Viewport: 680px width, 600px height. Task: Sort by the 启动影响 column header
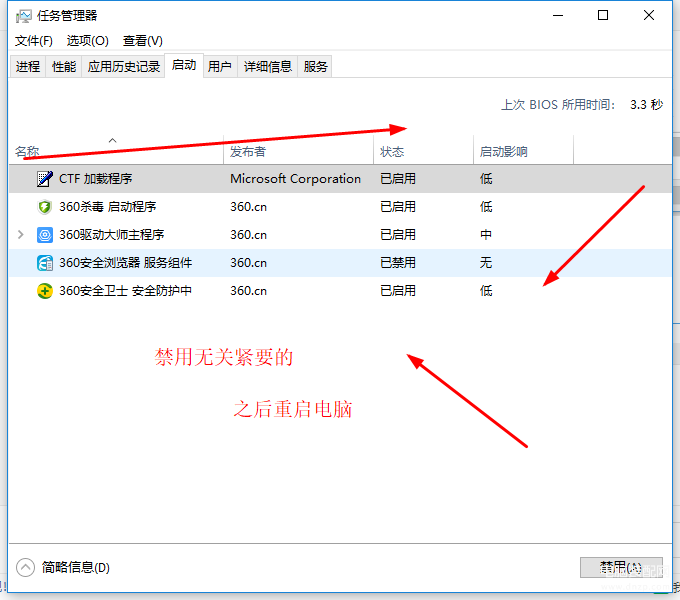point(523,151)
